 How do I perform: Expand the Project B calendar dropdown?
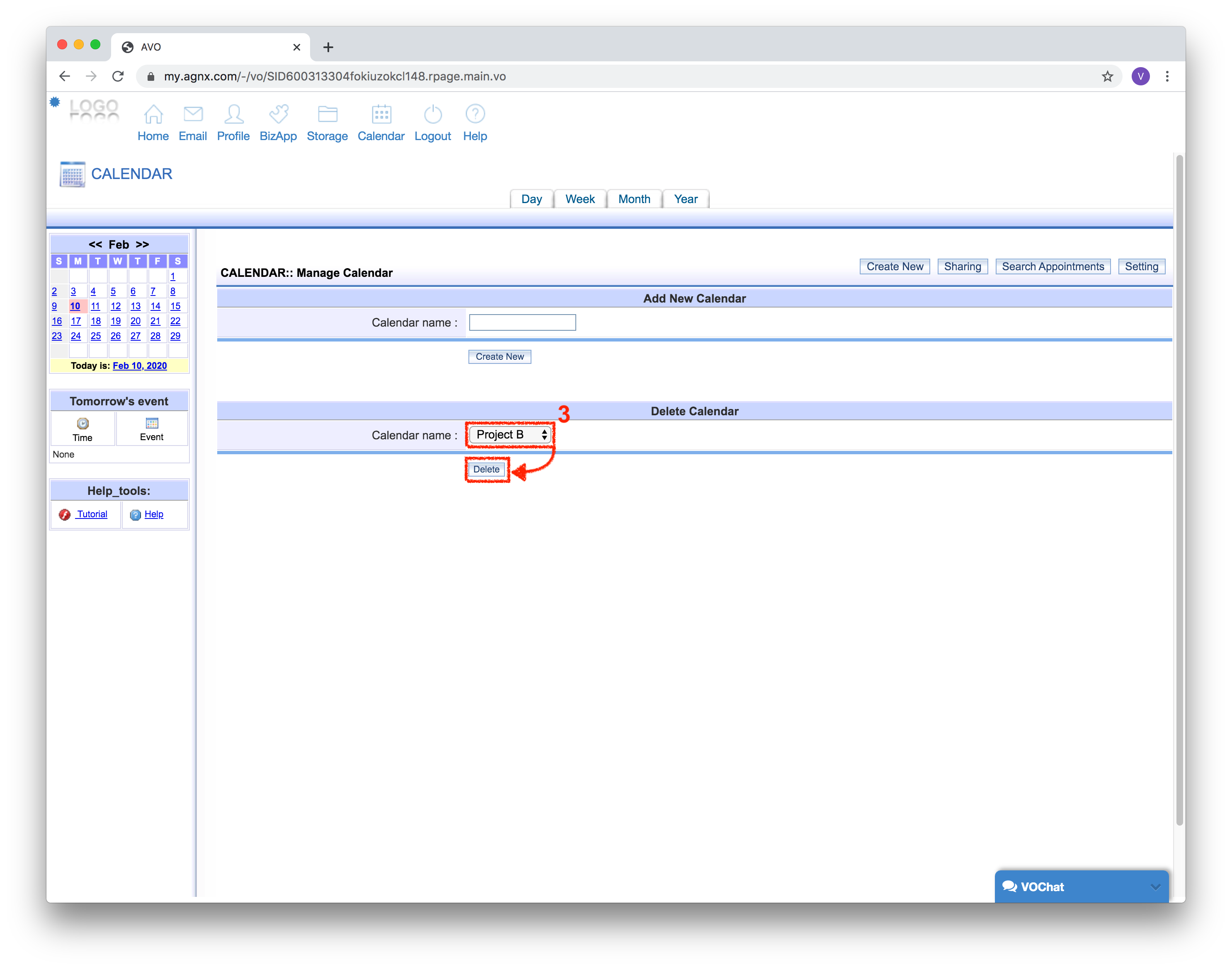tap(511, 435)
